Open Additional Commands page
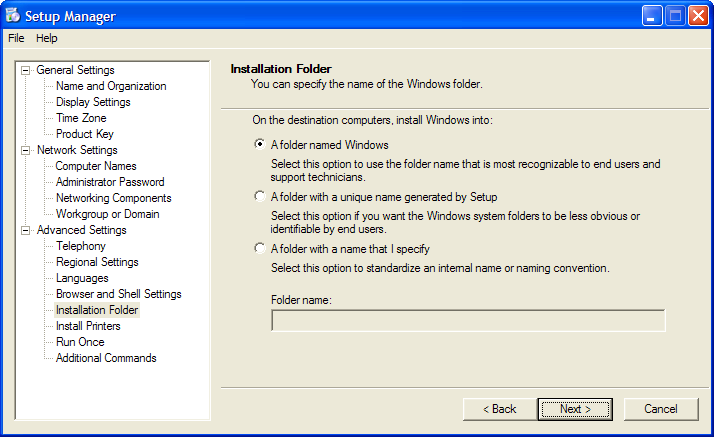The height and width of the screenshot is (437, 714). [x=106, y=358]
